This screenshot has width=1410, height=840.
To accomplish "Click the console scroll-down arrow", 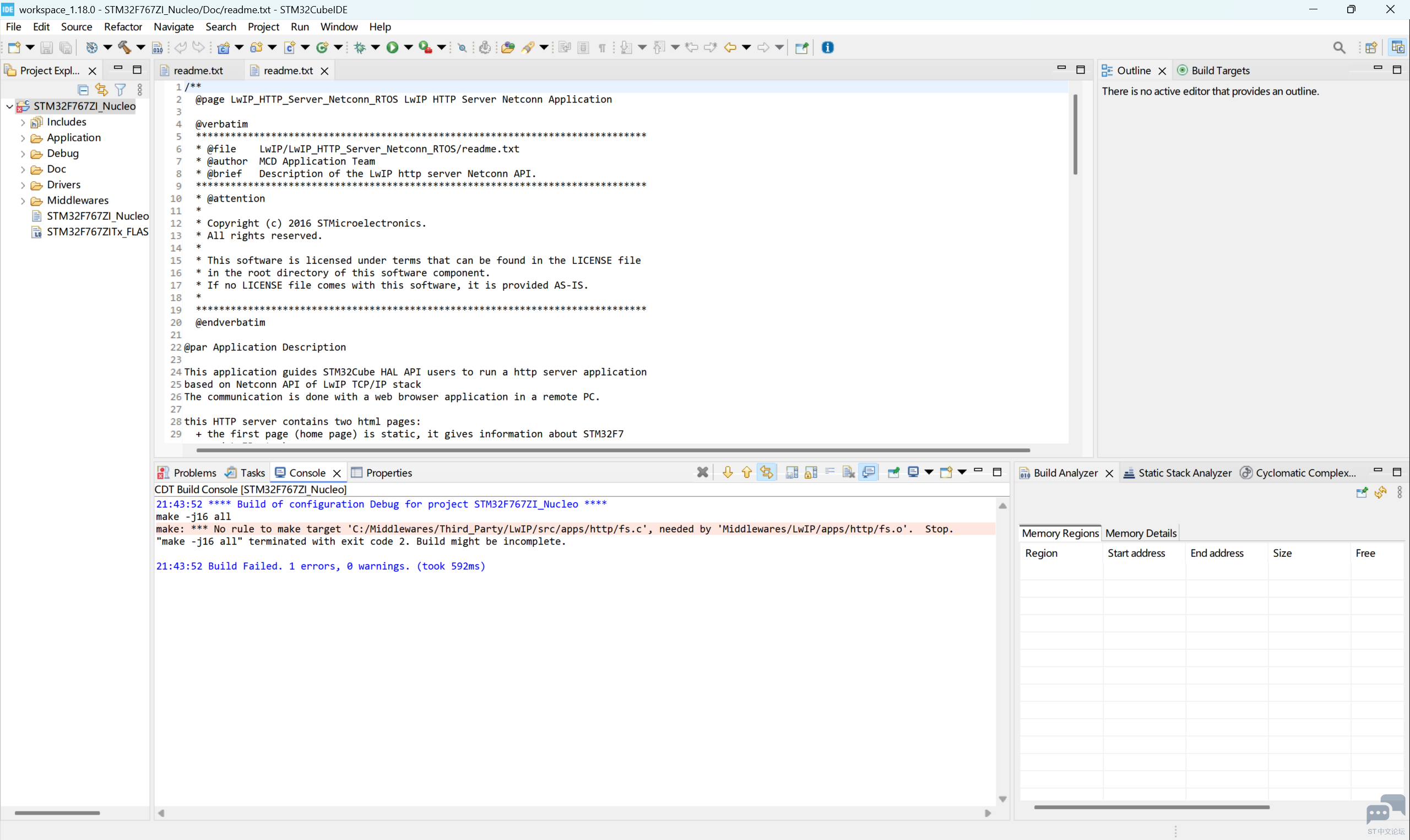I will pos(1002,799).
